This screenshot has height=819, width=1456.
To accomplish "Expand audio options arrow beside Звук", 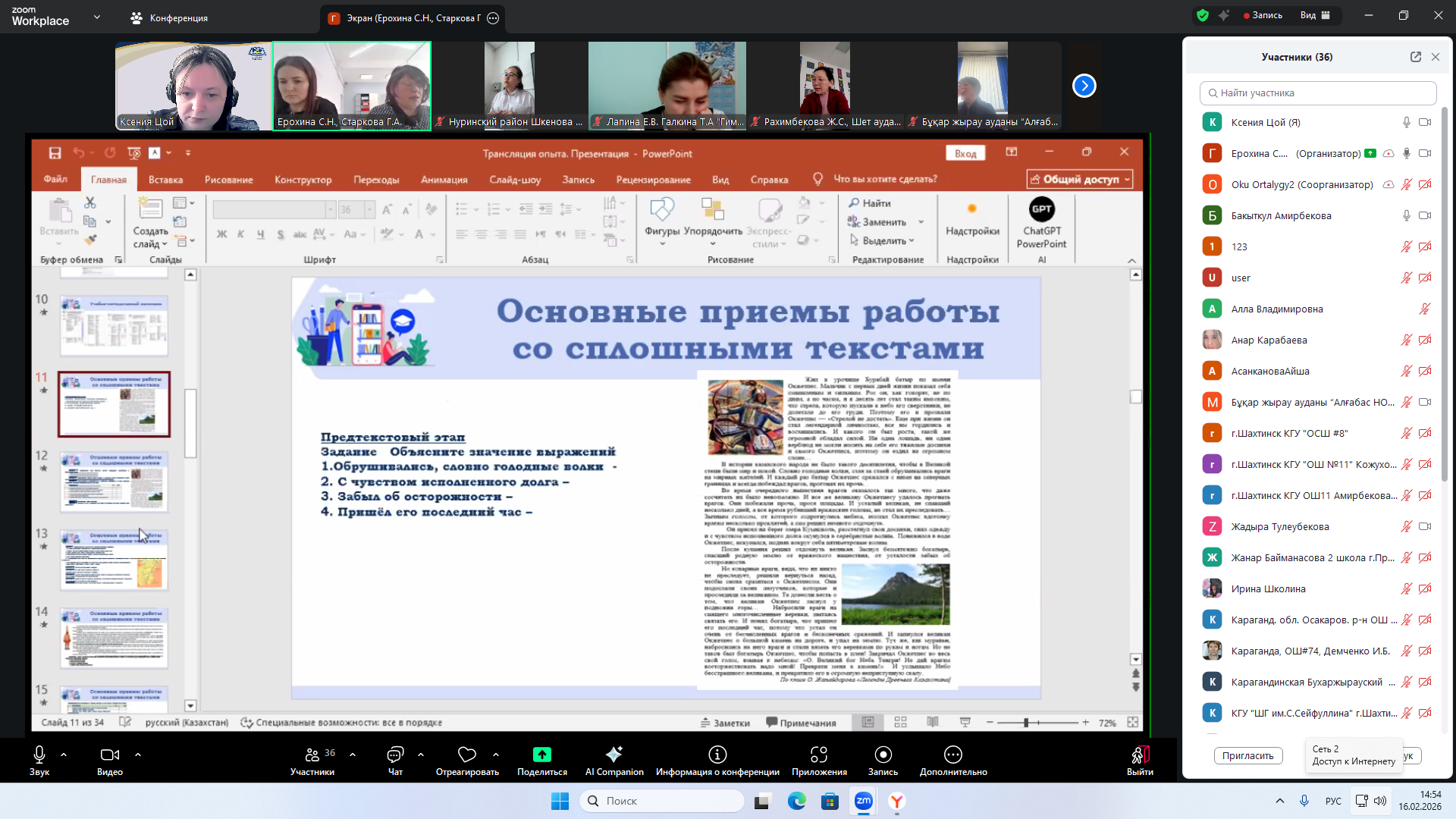I will (64, 755).
